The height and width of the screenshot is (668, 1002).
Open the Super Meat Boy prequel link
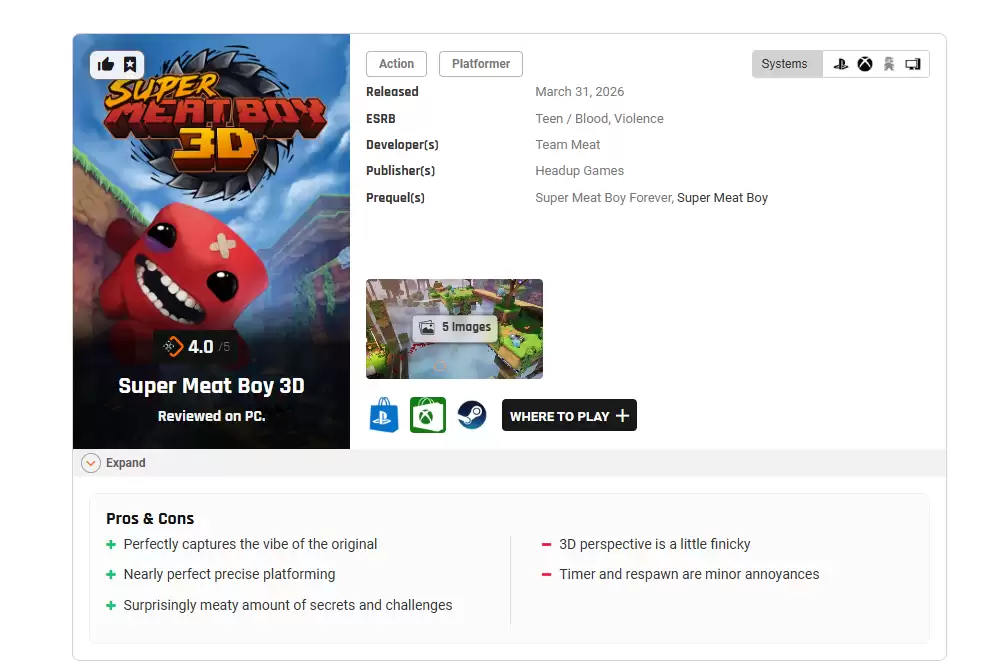click(722, 198)
